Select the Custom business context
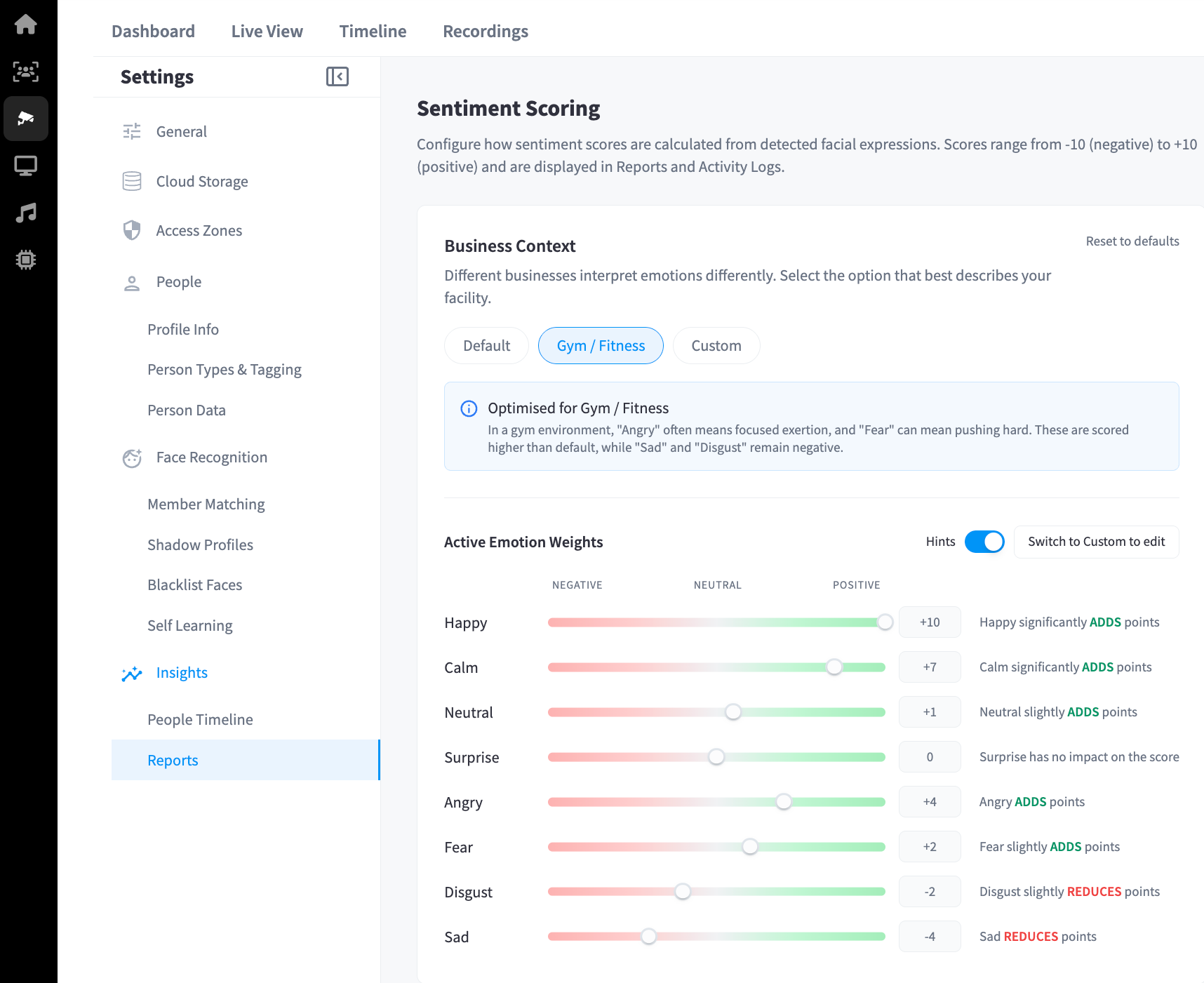This screenshot has width=1204, height=983. pyautogui.click(x=716, y=346)
